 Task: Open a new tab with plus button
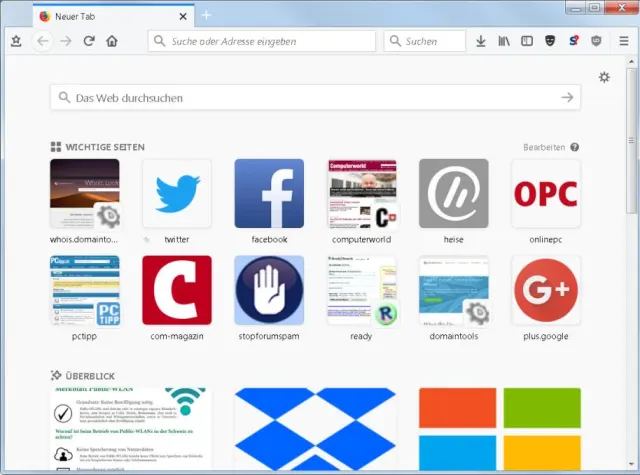[x=207, y=16]
